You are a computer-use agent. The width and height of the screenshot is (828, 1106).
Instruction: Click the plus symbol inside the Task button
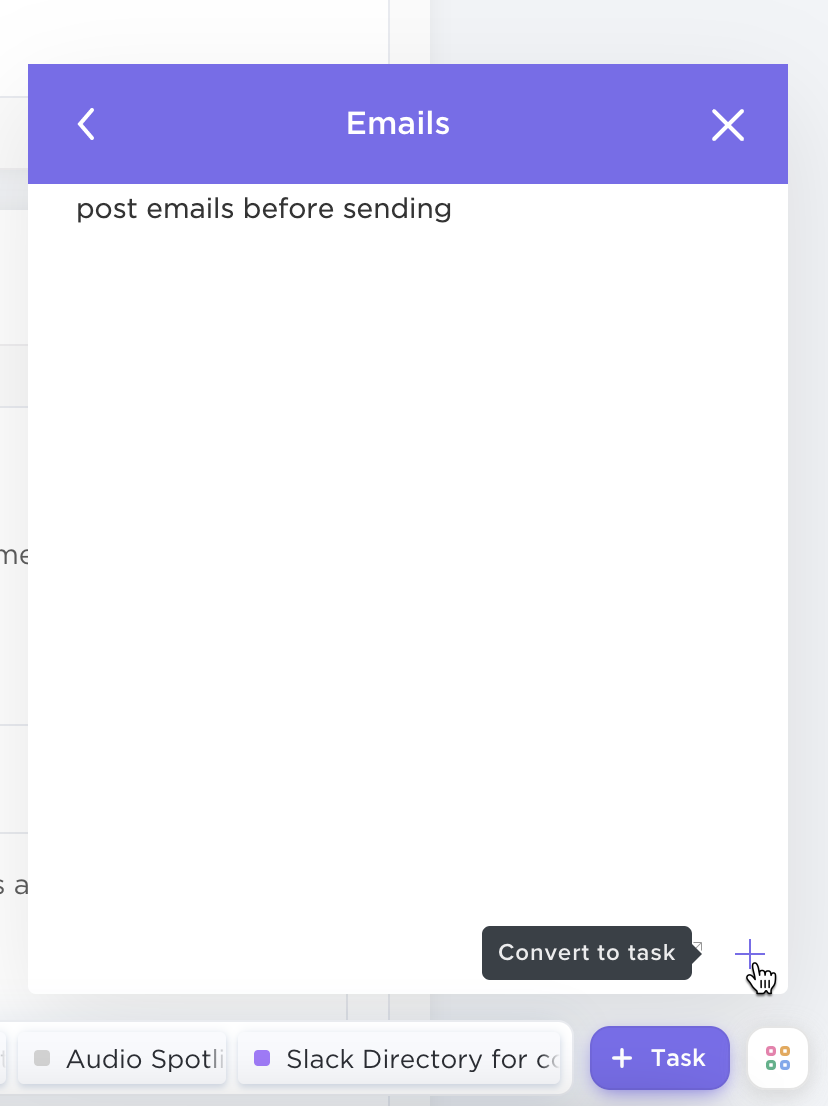[x=622, y=1058]
